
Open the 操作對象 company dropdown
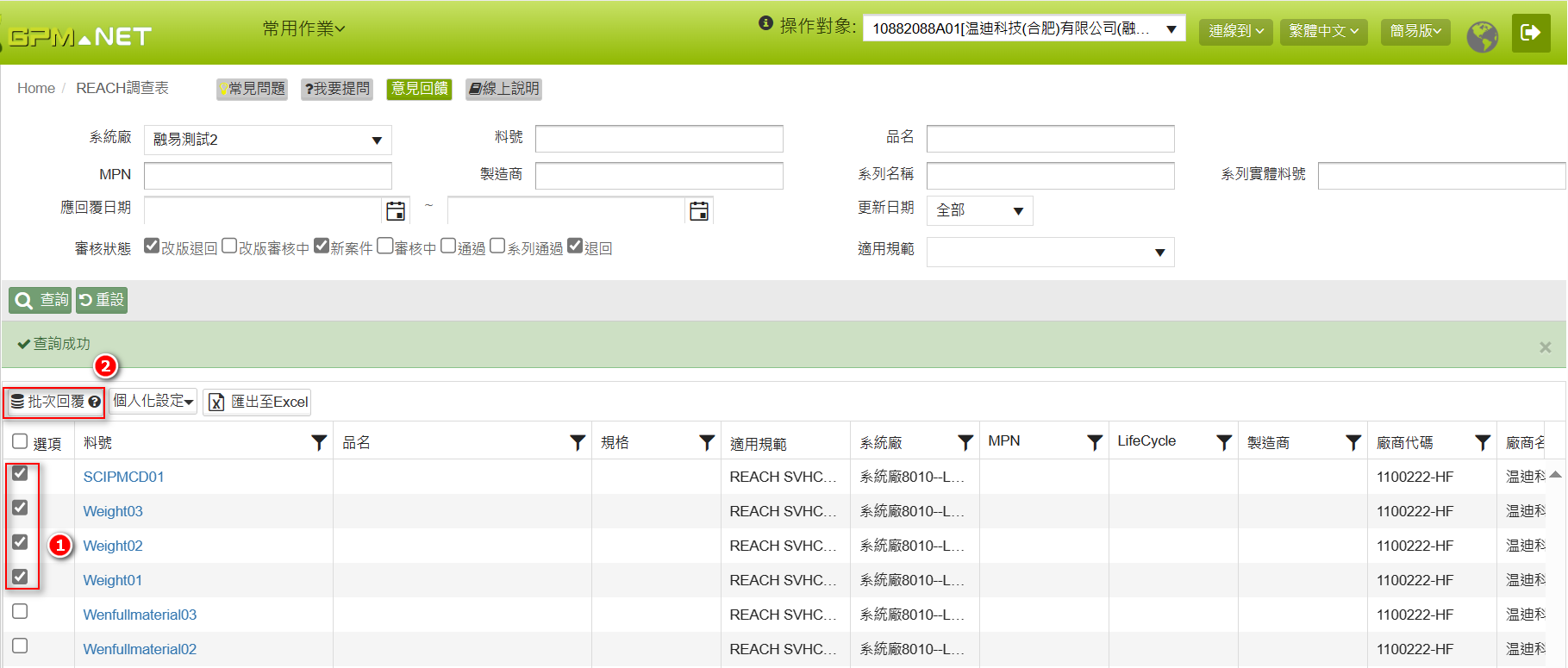click(1024, 28)
